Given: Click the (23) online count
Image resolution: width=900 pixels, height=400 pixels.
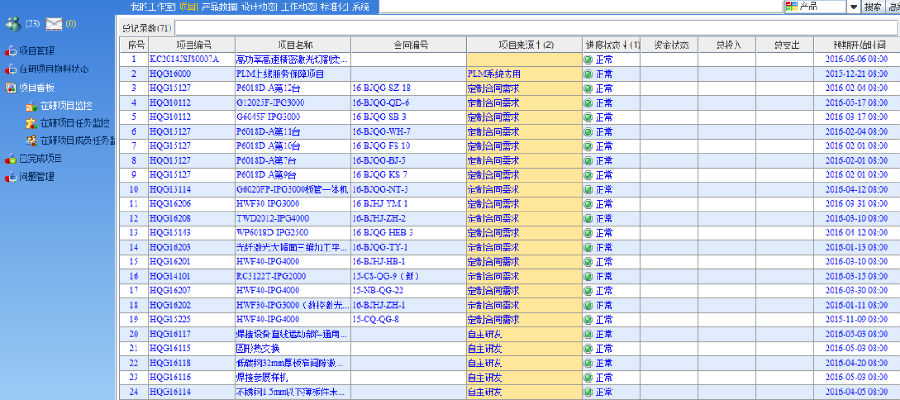Looking at the screenshot, I should pyautogui.click(x=33, y=24).
